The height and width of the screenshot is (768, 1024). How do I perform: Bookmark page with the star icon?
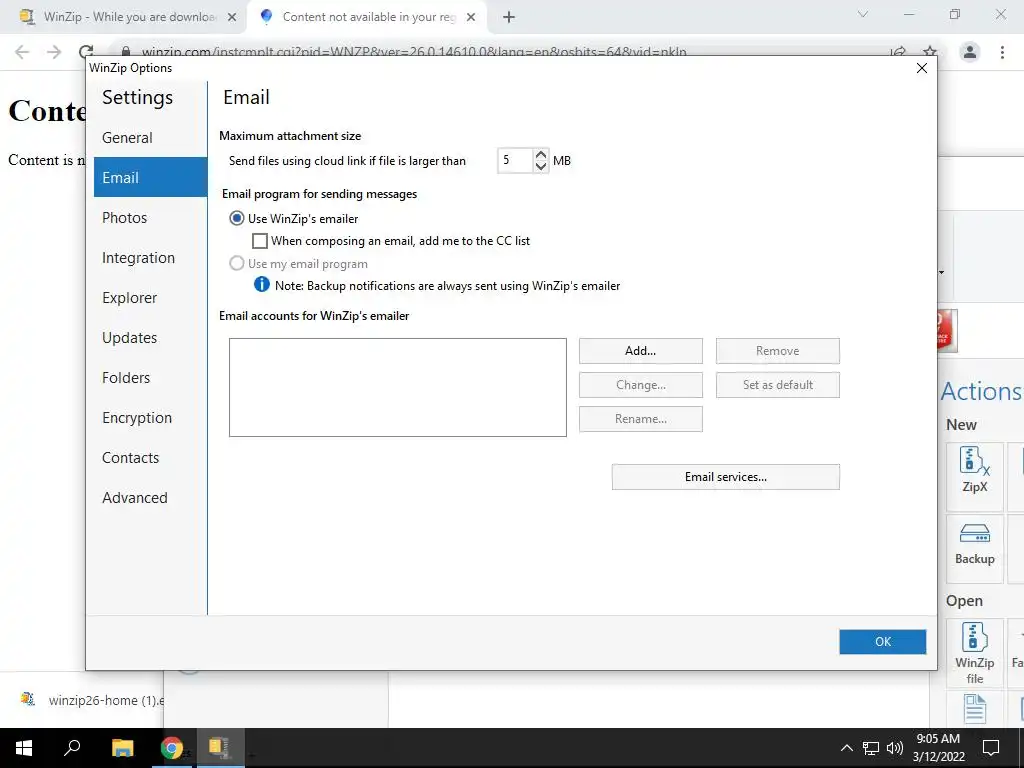pyautogui.click(x=930, y=52)
